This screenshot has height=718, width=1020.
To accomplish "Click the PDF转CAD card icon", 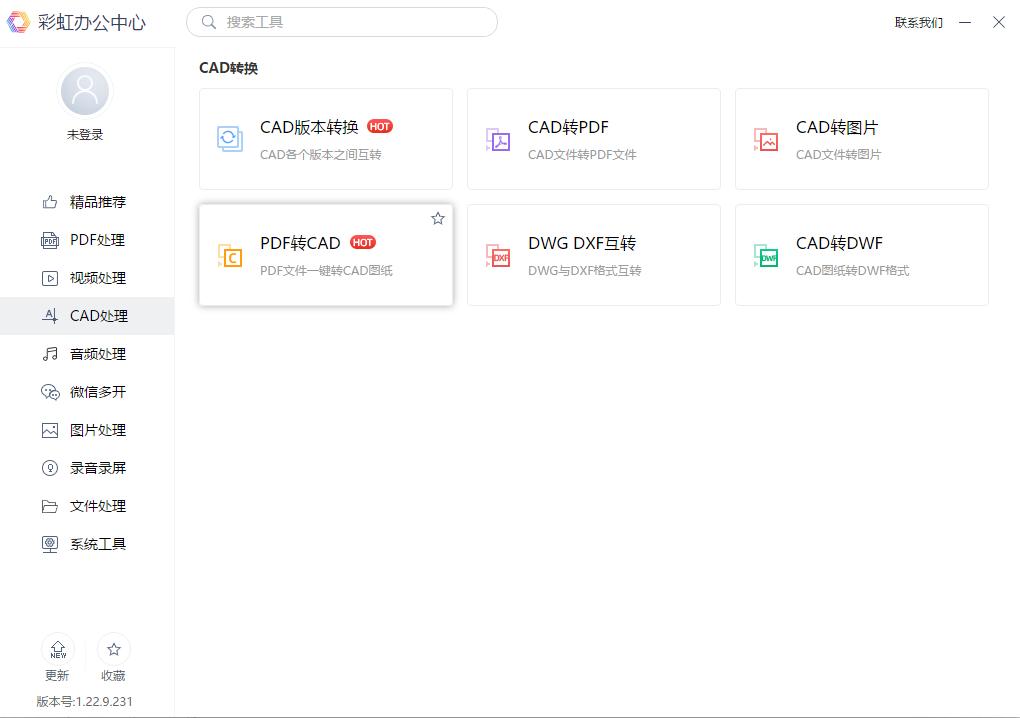I will point(230,256).
